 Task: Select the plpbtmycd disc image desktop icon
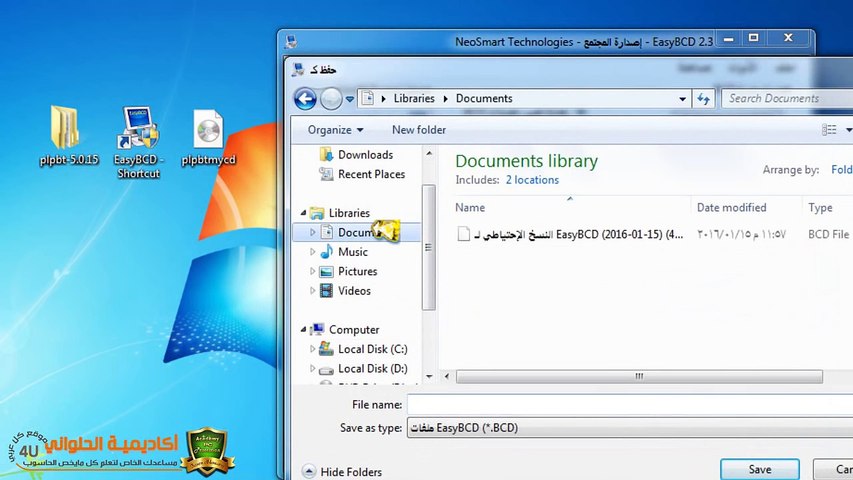click(208, 137)
